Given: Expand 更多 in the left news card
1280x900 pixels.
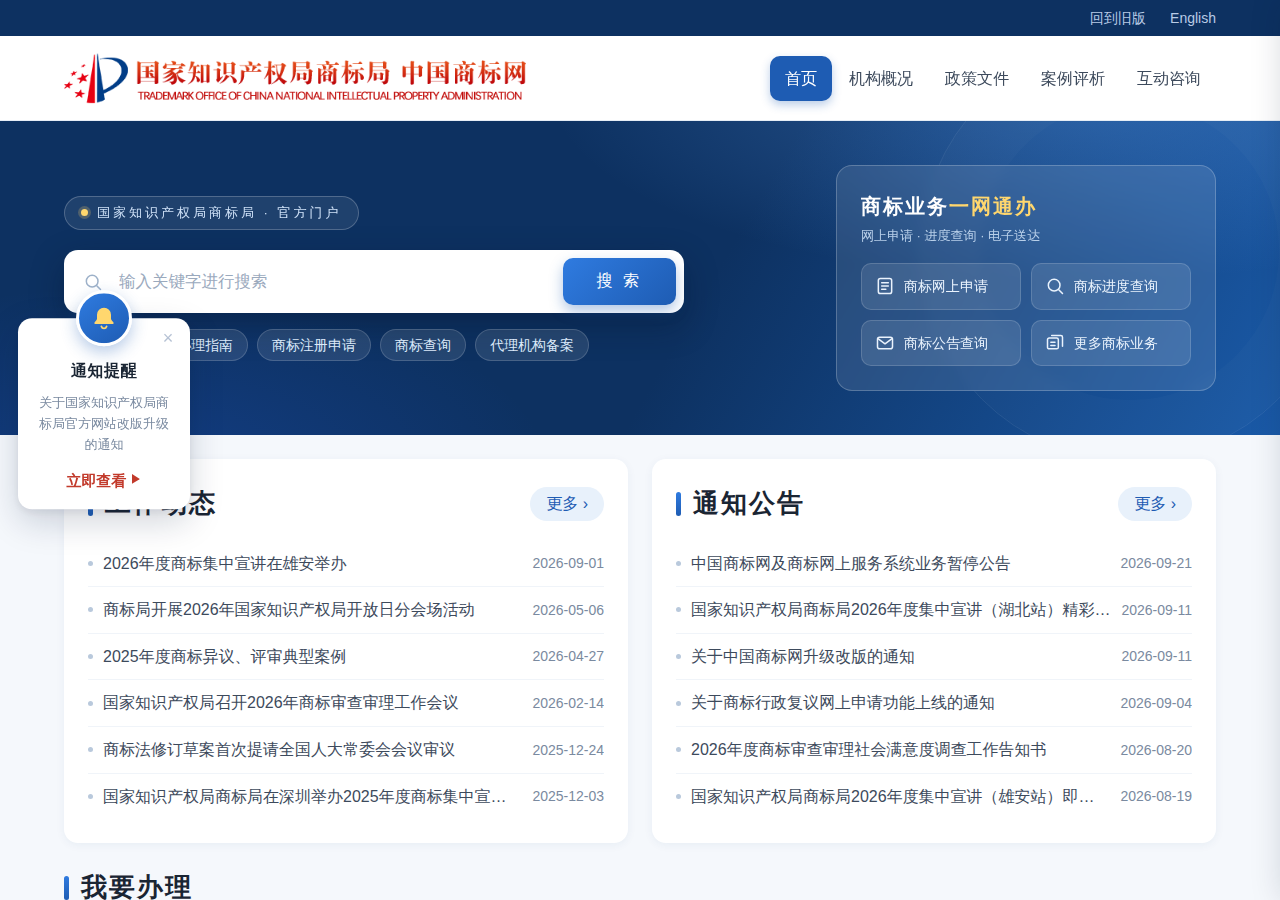Looking at the screenshot, I should pyautogui.click(x=567, y=504).
